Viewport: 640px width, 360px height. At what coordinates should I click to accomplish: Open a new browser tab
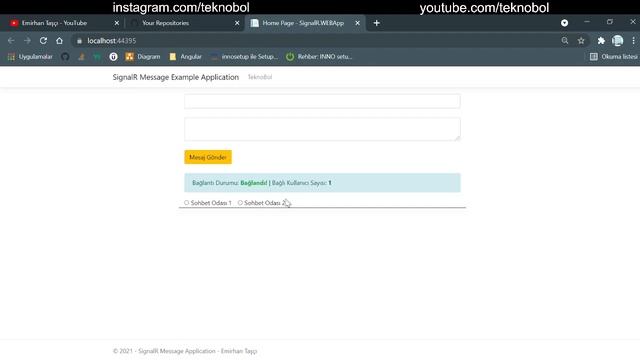pos(377,23)
